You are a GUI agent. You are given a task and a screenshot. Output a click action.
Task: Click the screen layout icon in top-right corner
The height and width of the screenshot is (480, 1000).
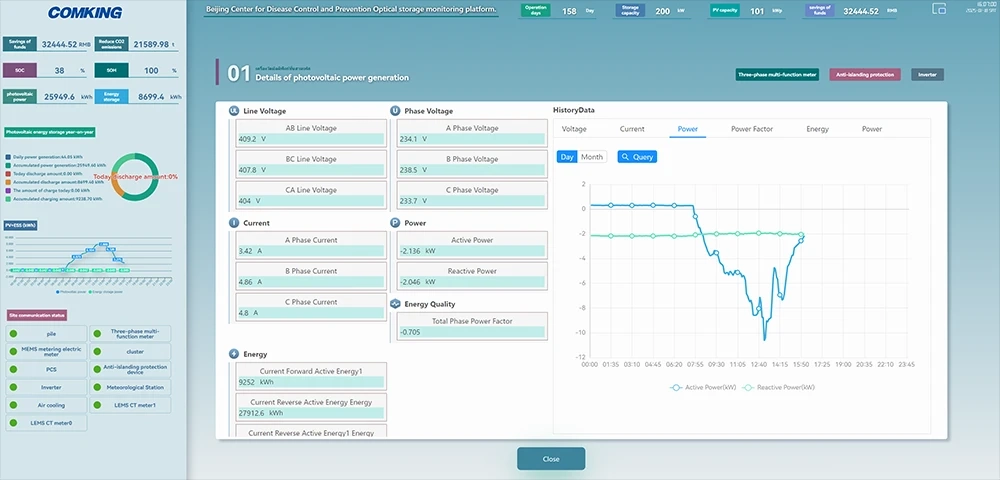(939, 9)
